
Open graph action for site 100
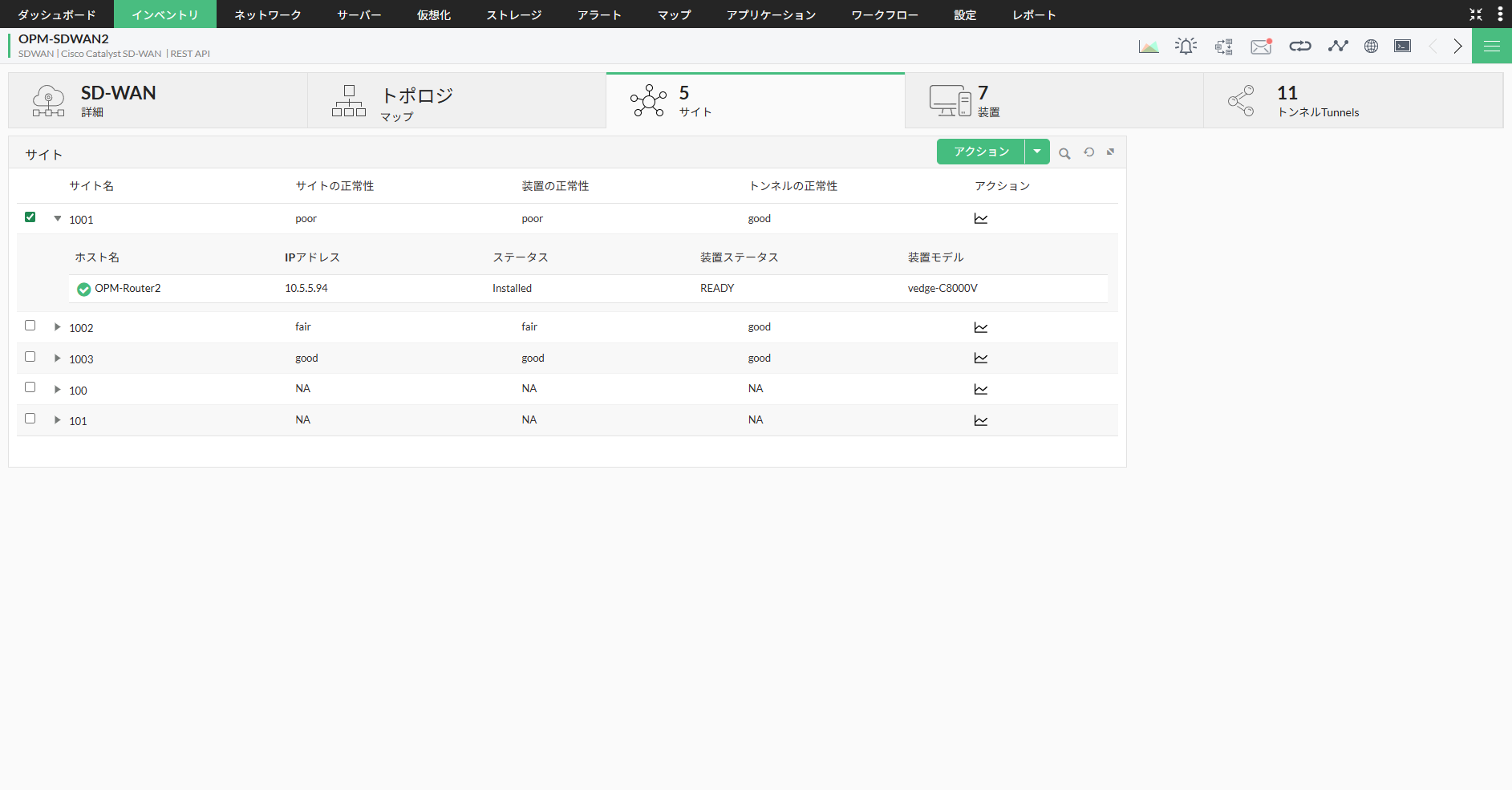[x=981, y=389]
